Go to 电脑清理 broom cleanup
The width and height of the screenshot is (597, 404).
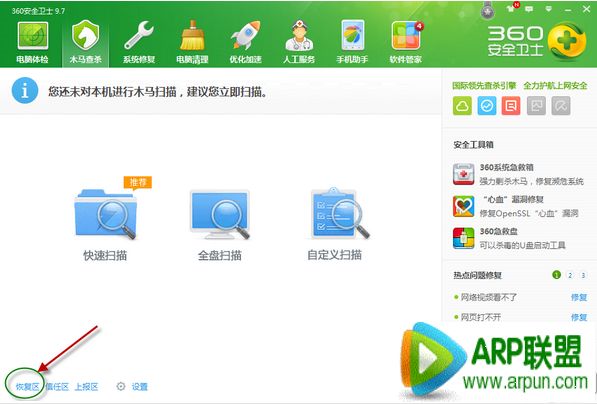pos(192,43)
